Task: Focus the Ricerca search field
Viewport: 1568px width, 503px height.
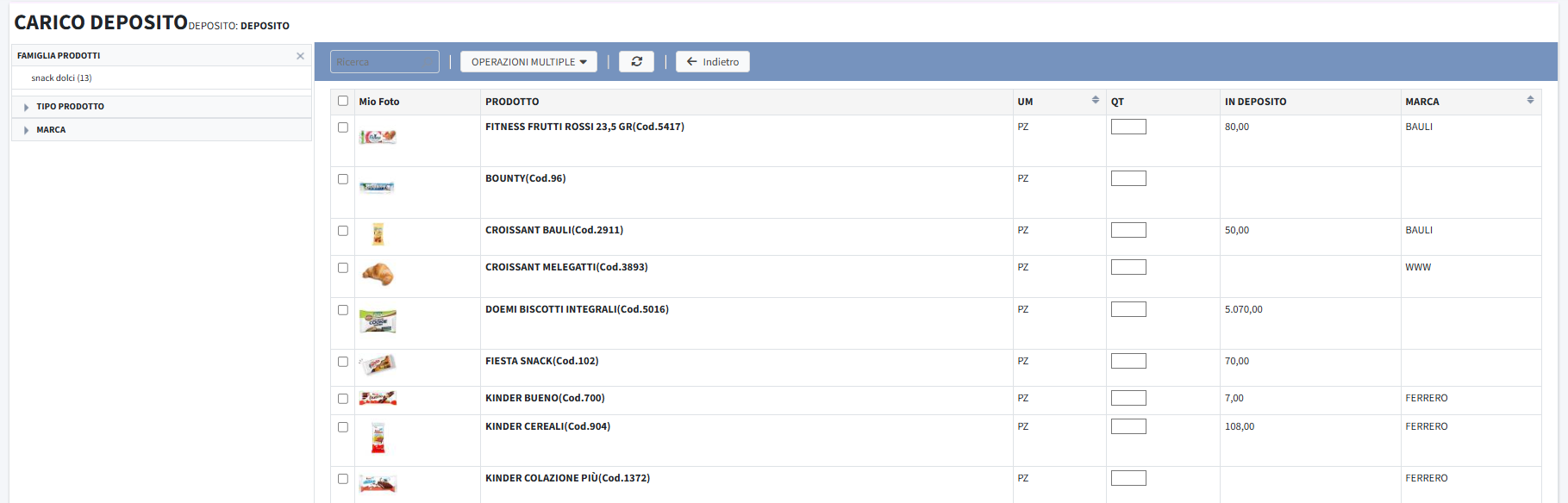Action: 384,62
